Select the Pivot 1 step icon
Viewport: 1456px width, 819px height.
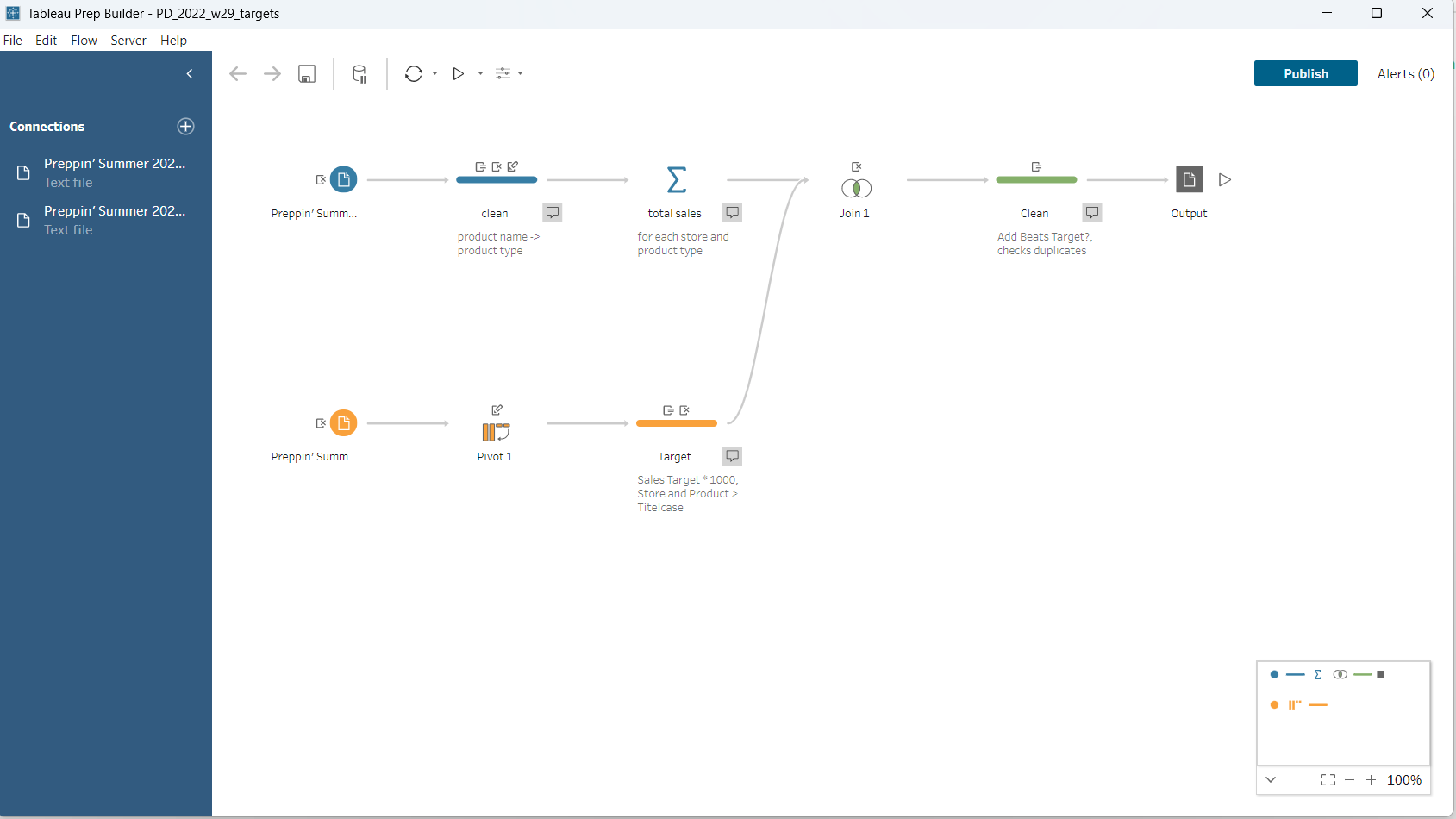click(x=496, y=432)
